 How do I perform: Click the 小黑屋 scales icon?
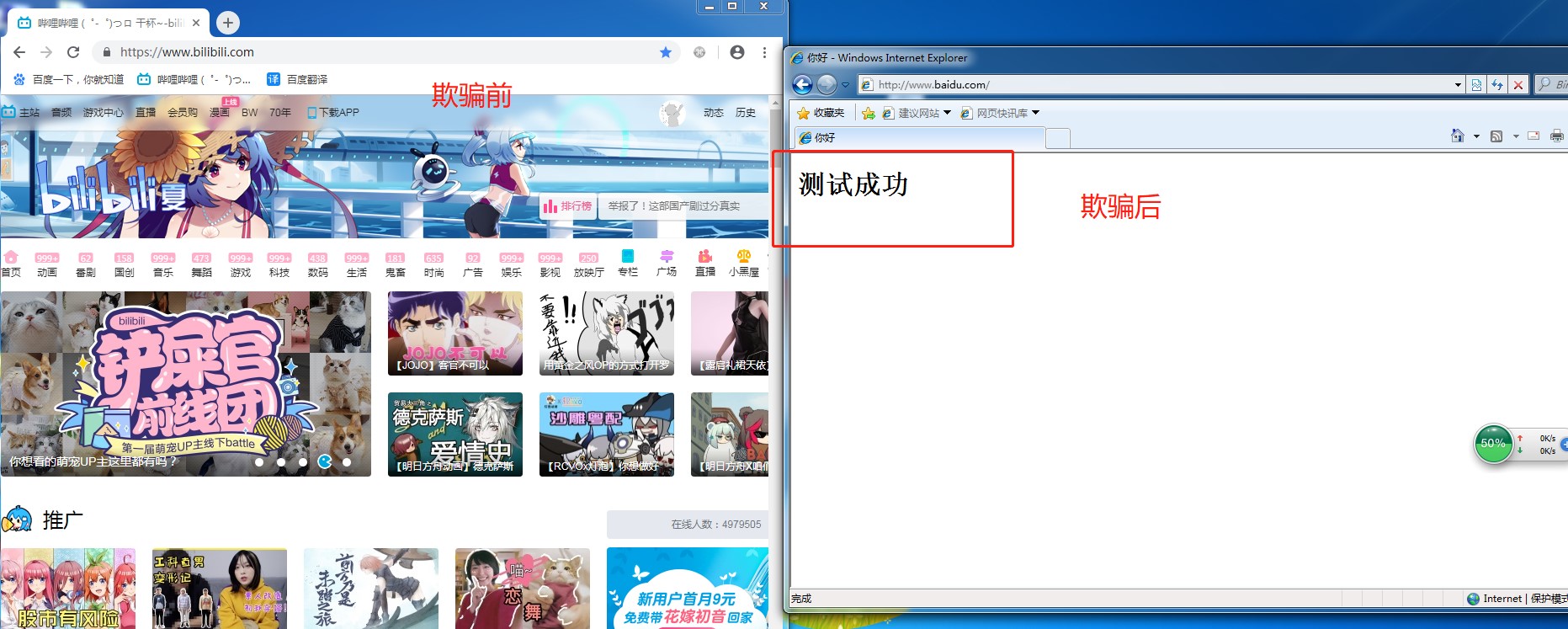[744, 264]
